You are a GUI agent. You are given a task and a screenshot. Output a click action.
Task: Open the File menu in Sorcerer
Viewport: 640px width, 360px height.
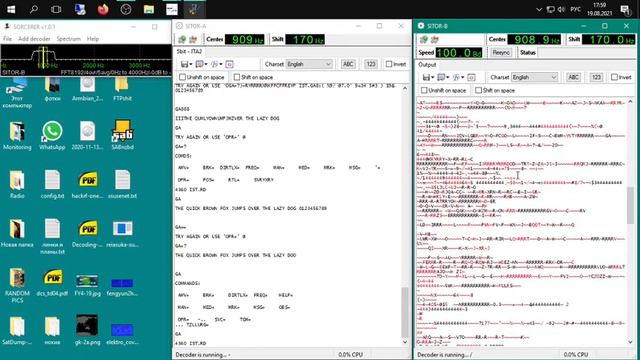click(x=7, y=39)
